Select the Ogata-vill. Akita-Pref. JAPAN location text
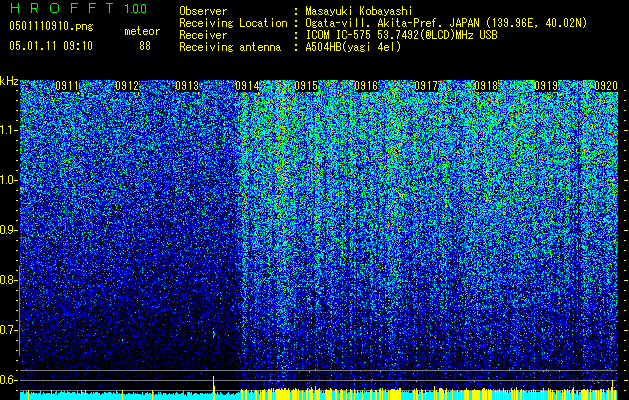The image size is (629, 400). coord(446,23)
